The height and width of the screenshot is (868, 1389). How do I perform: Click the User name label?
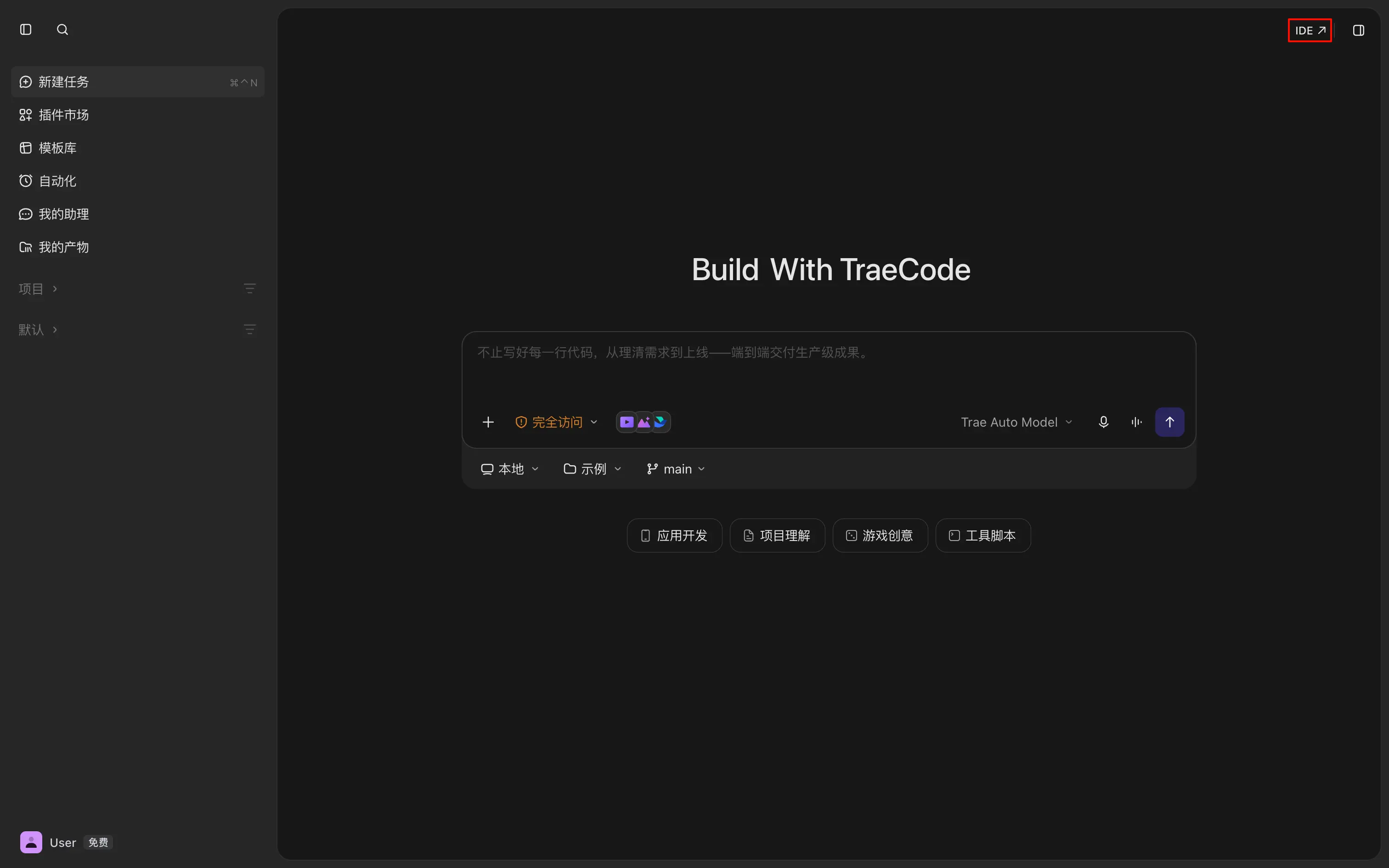[x=63, y=843]
